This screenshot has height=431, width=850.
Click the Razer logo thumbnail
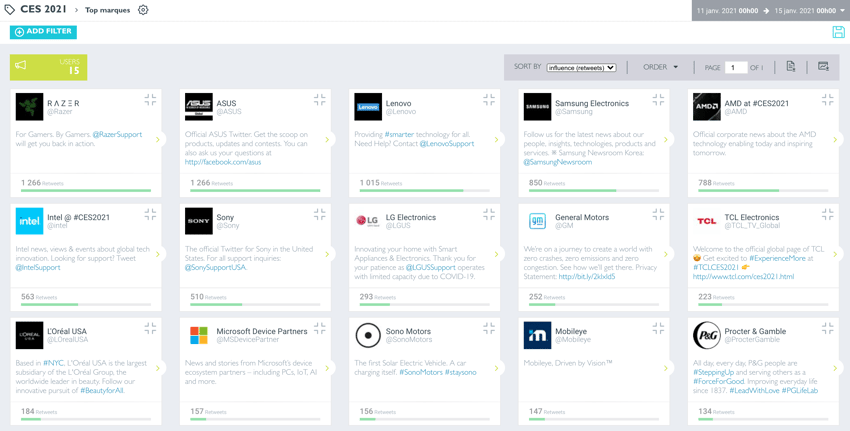pyautogui.click(x=29, y=107)
